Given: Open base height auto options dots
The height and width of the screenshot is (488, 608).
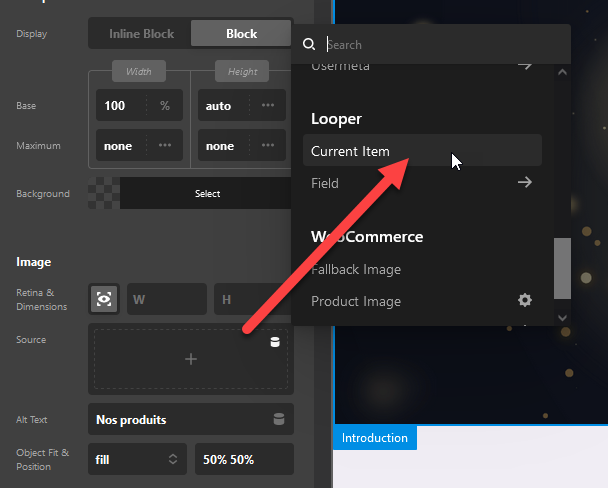Looking at the screenshot, I should click(x=268, y=105).
